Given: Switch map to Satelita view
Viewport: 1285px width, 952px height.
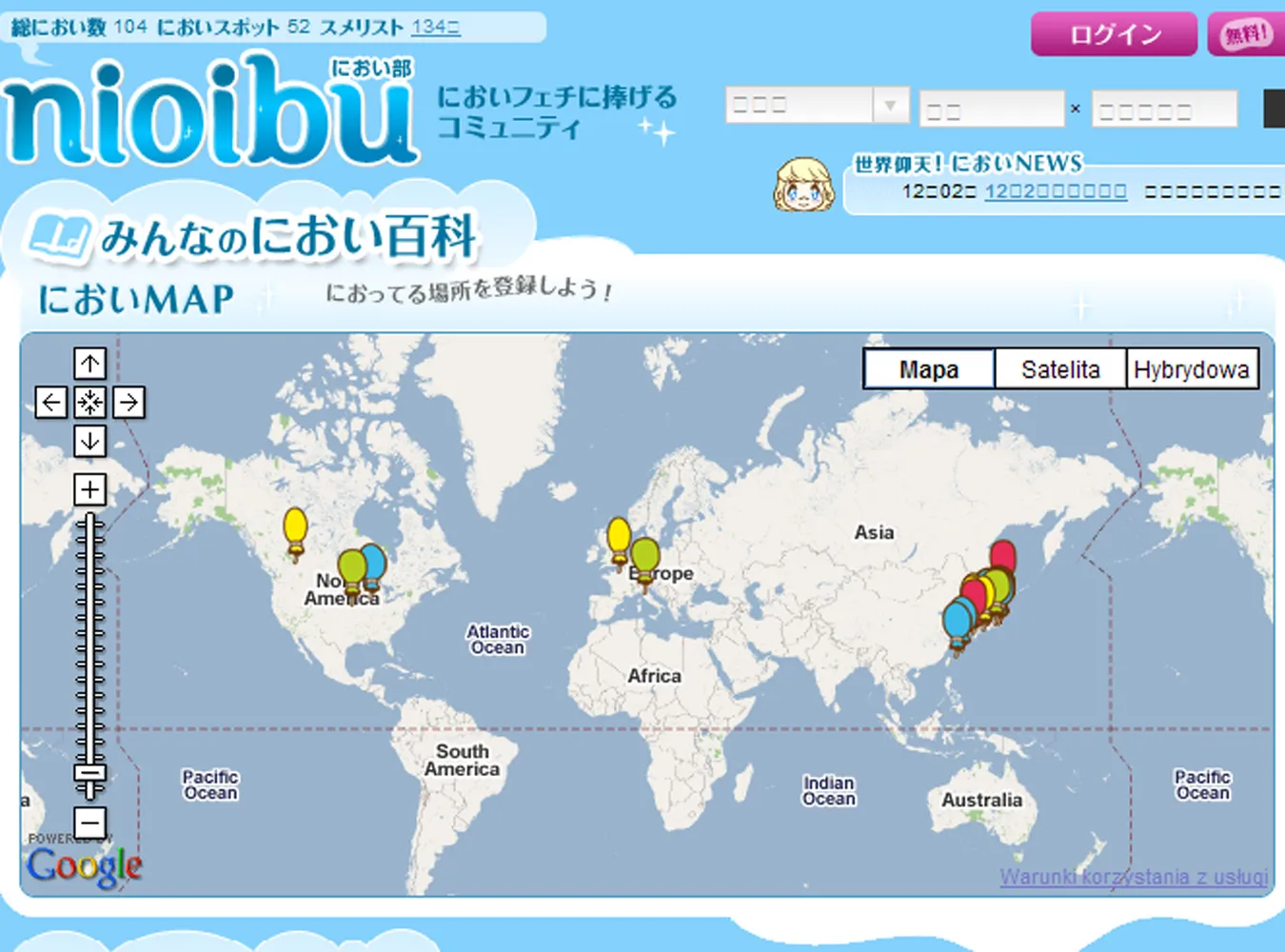Looking at the screenshot, I should point(1059,369).
